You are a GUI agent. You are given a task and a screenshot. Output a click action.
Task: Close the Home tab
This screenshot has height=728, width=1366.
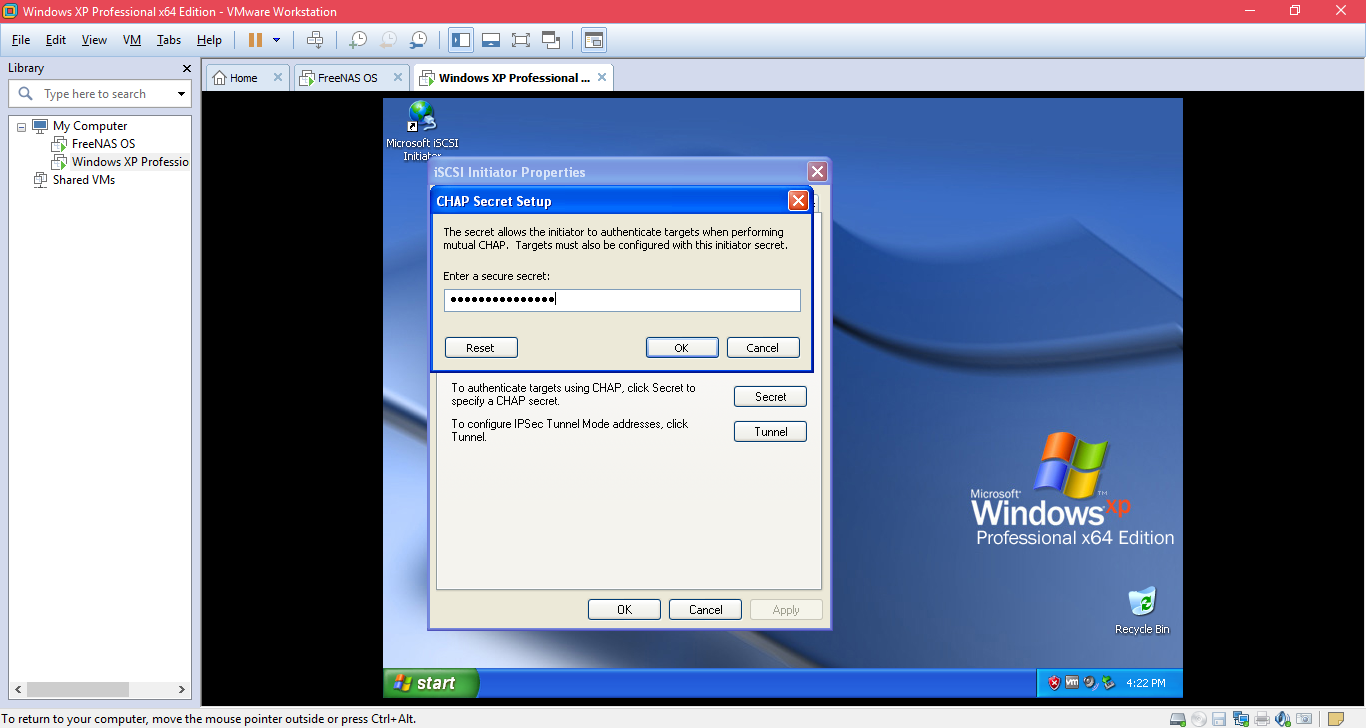click(278, 77)
